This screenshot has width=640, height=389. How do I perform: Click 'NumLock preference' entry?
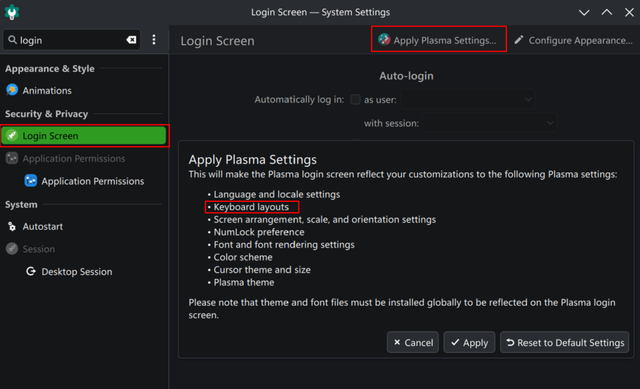coord(259,232)
